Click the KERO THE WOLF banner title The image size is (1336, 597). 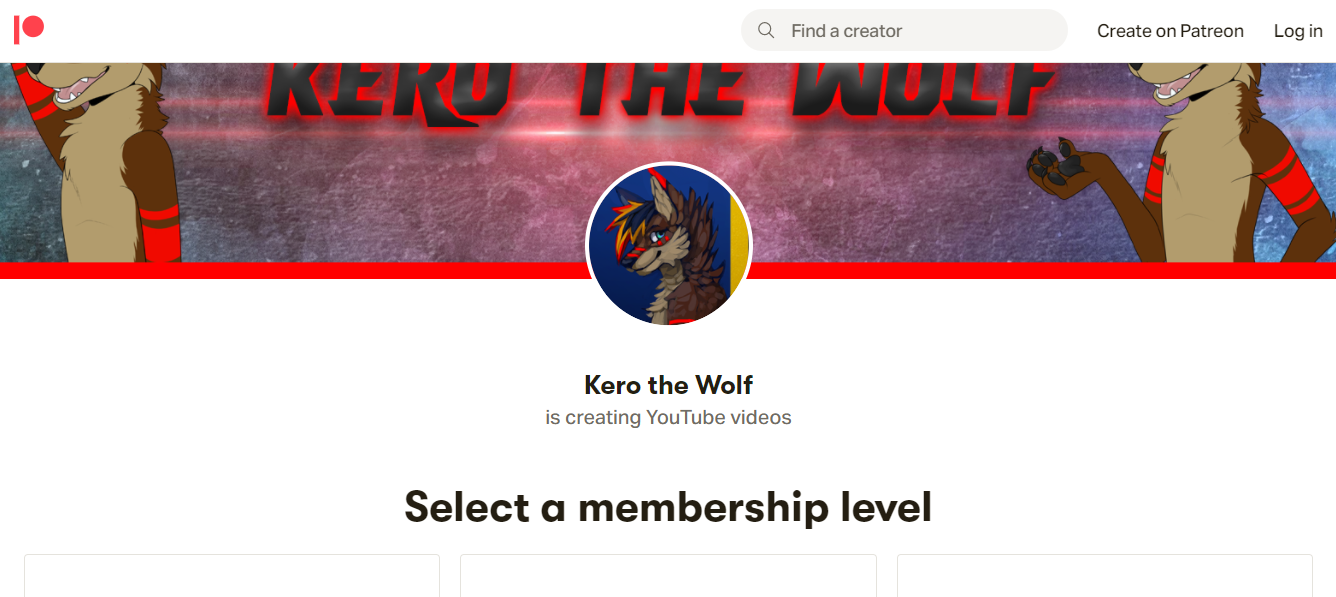point(660,90)
